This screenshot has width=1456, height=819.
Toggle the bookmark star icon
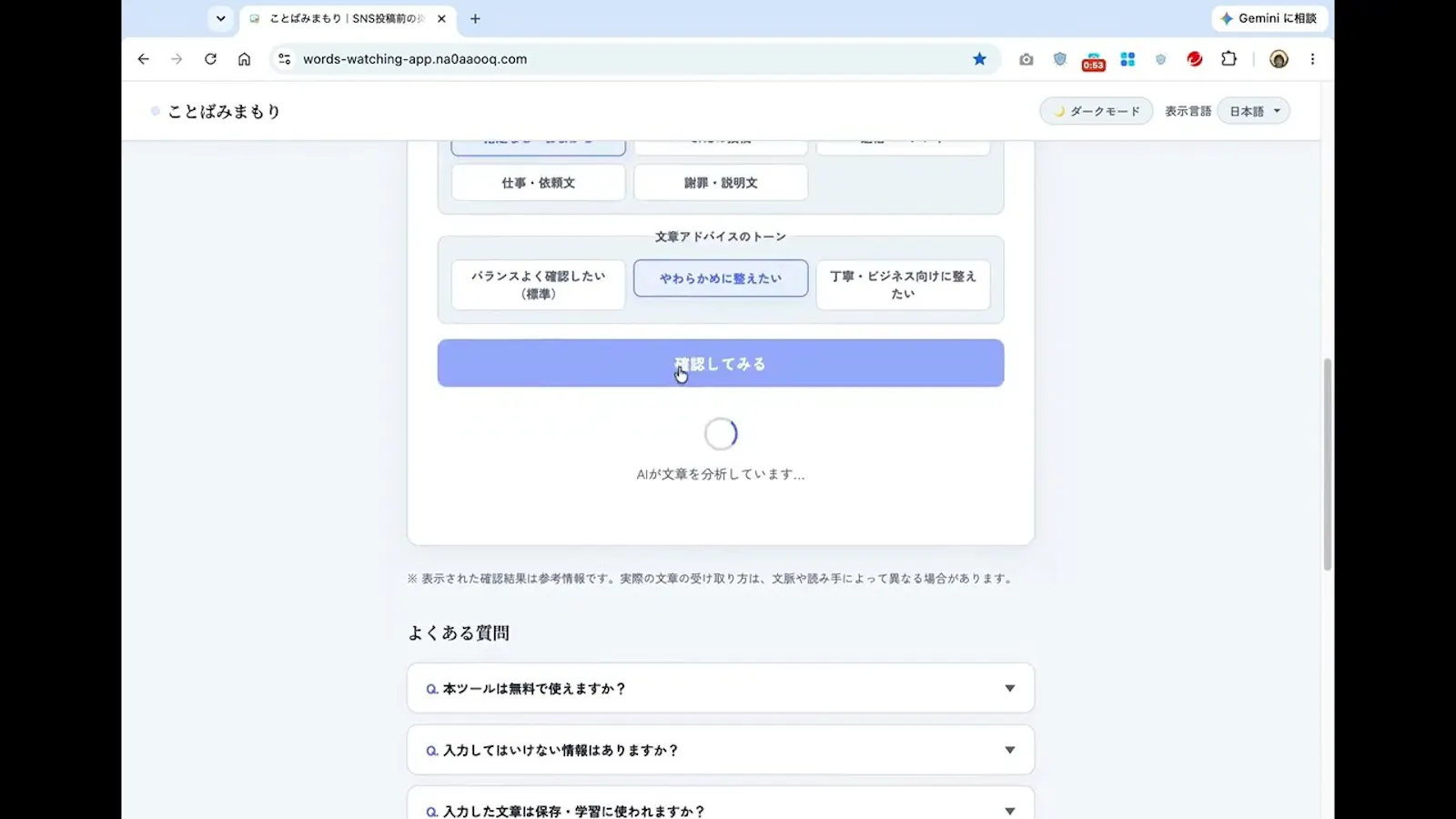[979, 59]
